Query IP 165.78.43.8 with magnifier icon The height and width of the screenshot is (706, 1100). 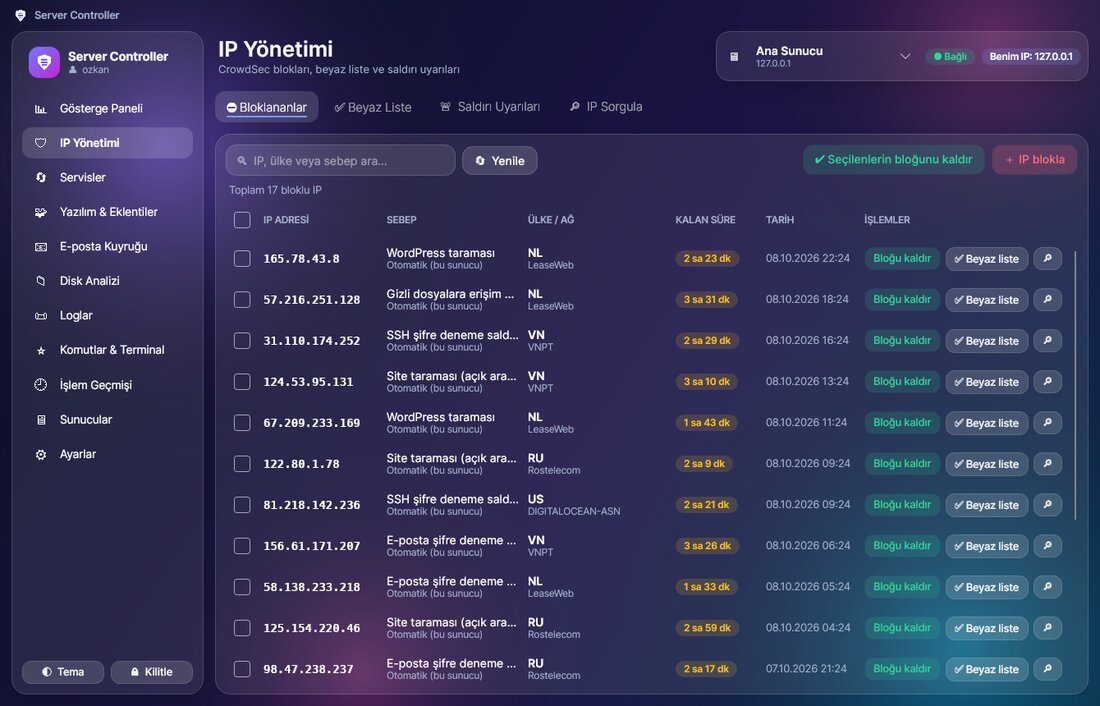[x=1047, y=258]
